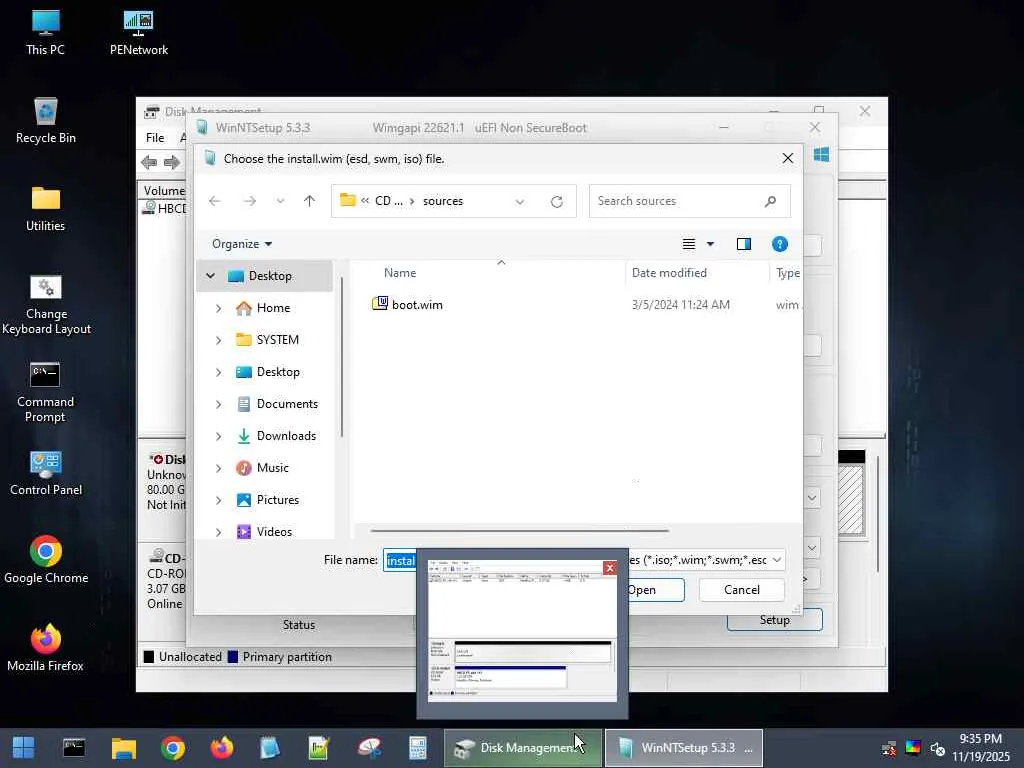Click the Disk Management window preview thumbnail
This screenshot has height=768, width=1024.
click(x=522, y=632)
